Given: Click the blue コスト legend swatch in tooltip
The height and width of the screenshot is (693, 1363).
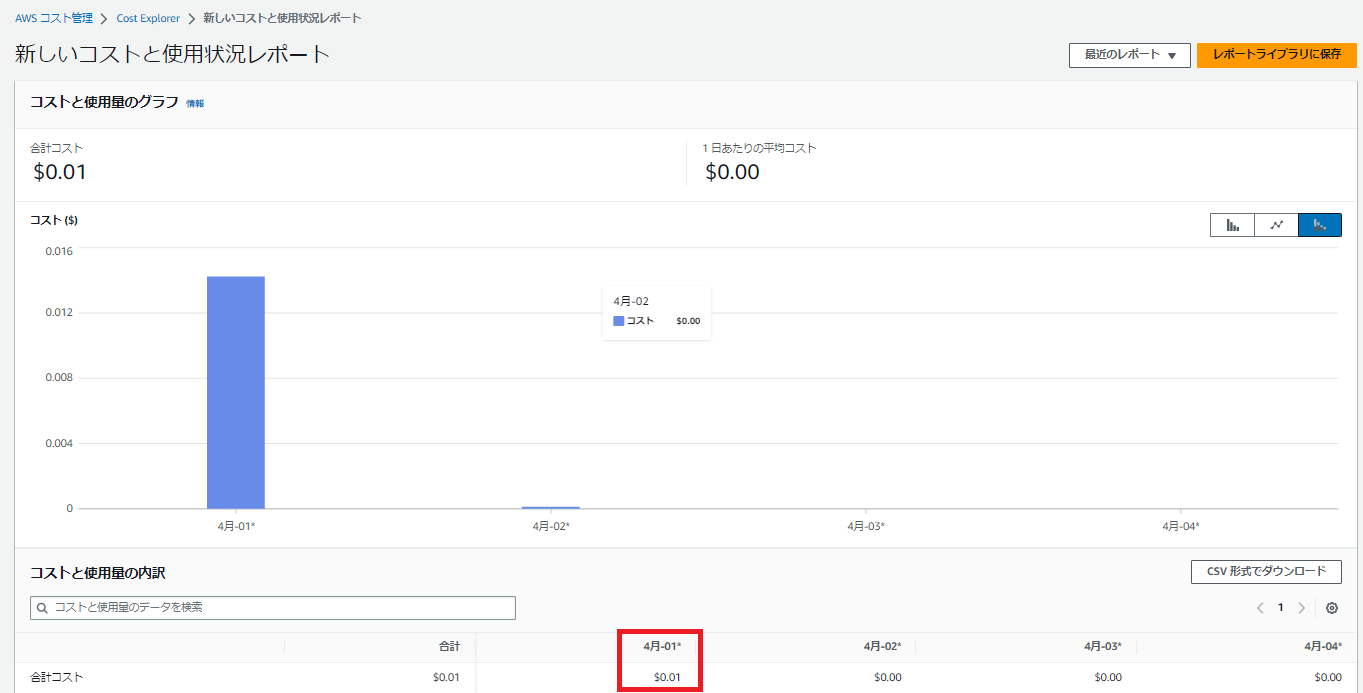Looking at the screenshot, I should tap(619, 321).
